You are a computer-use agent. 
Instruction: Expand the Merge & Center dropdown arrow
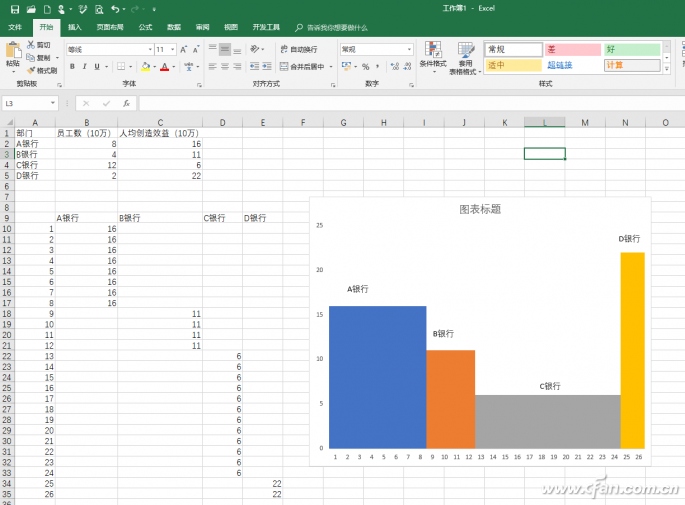(x=331, y=66)
